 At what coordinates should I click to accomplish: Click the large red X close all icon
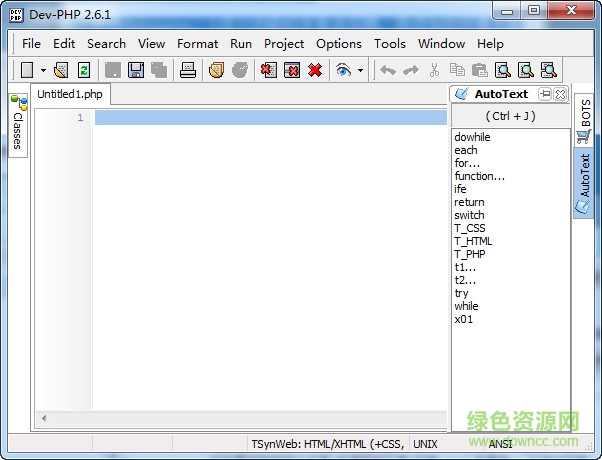tap(315, 70)
